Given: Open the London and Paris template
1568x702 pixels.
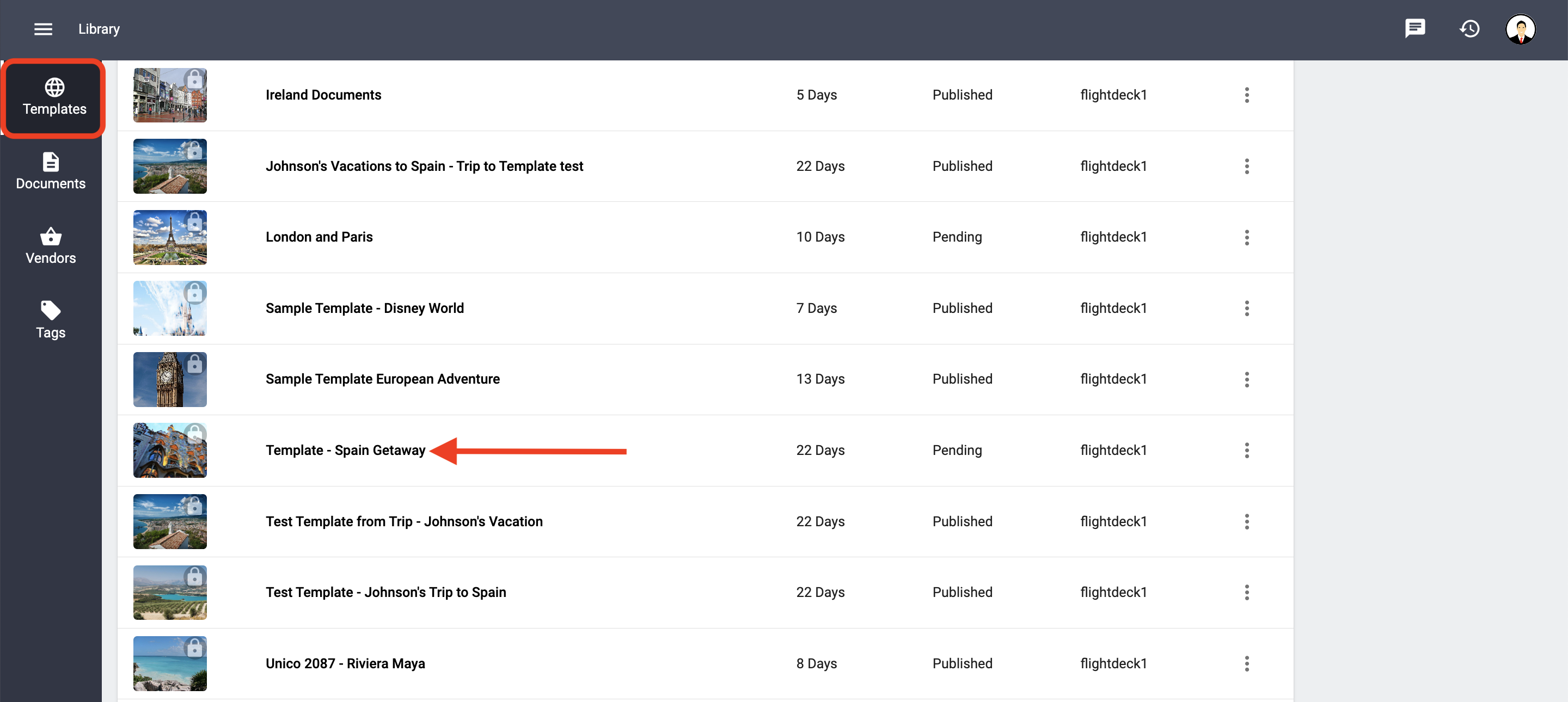Looking at the screenshot, I should click(x=319, y=237).
